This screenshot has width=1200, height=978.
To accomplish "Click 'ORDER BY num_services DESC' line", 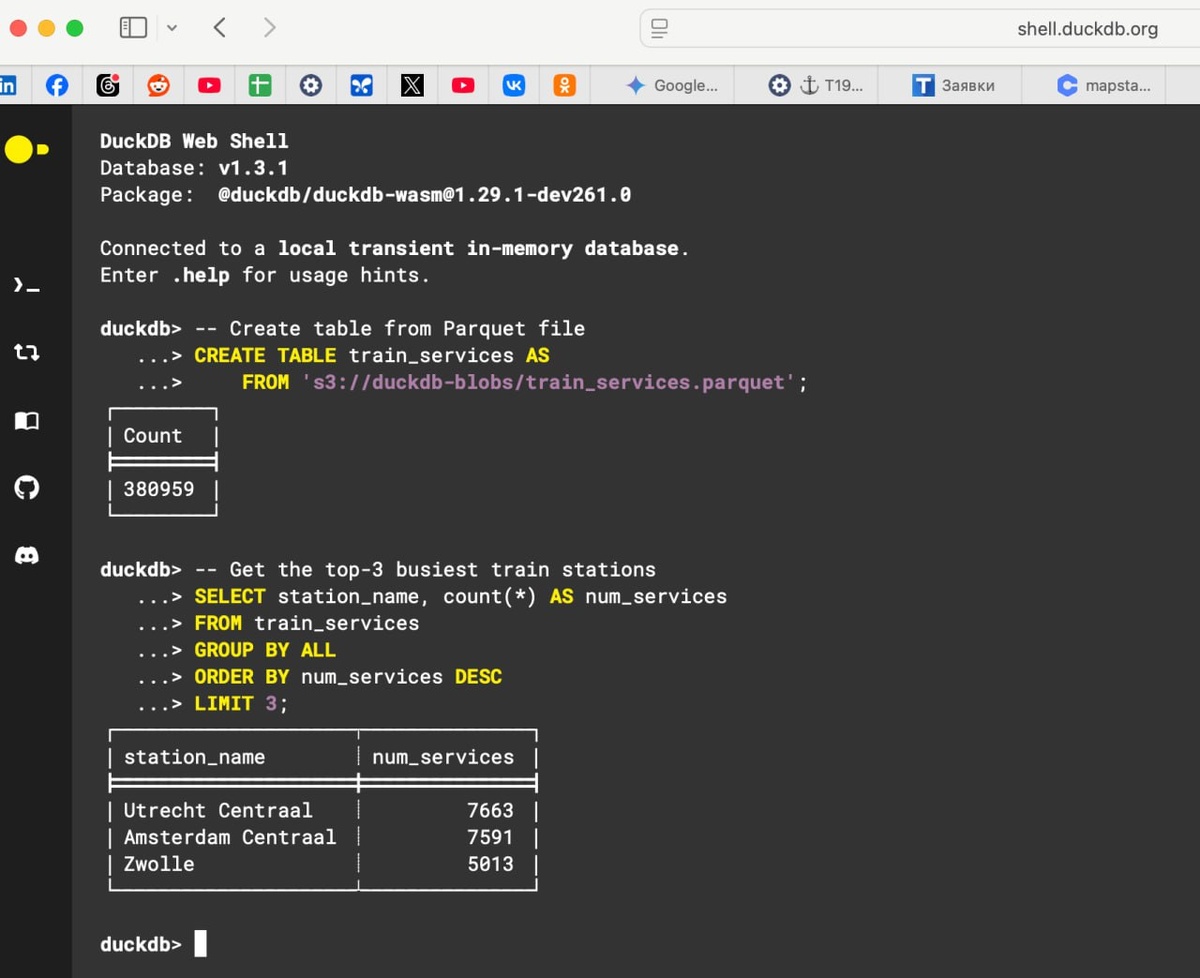I will click(x=348, y=677).
